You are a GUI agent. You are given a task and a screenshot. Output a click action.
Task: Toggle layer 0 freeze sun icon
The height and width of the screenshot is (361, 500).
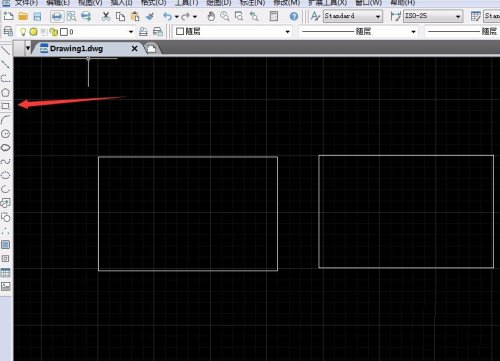(x=33, y=32)
